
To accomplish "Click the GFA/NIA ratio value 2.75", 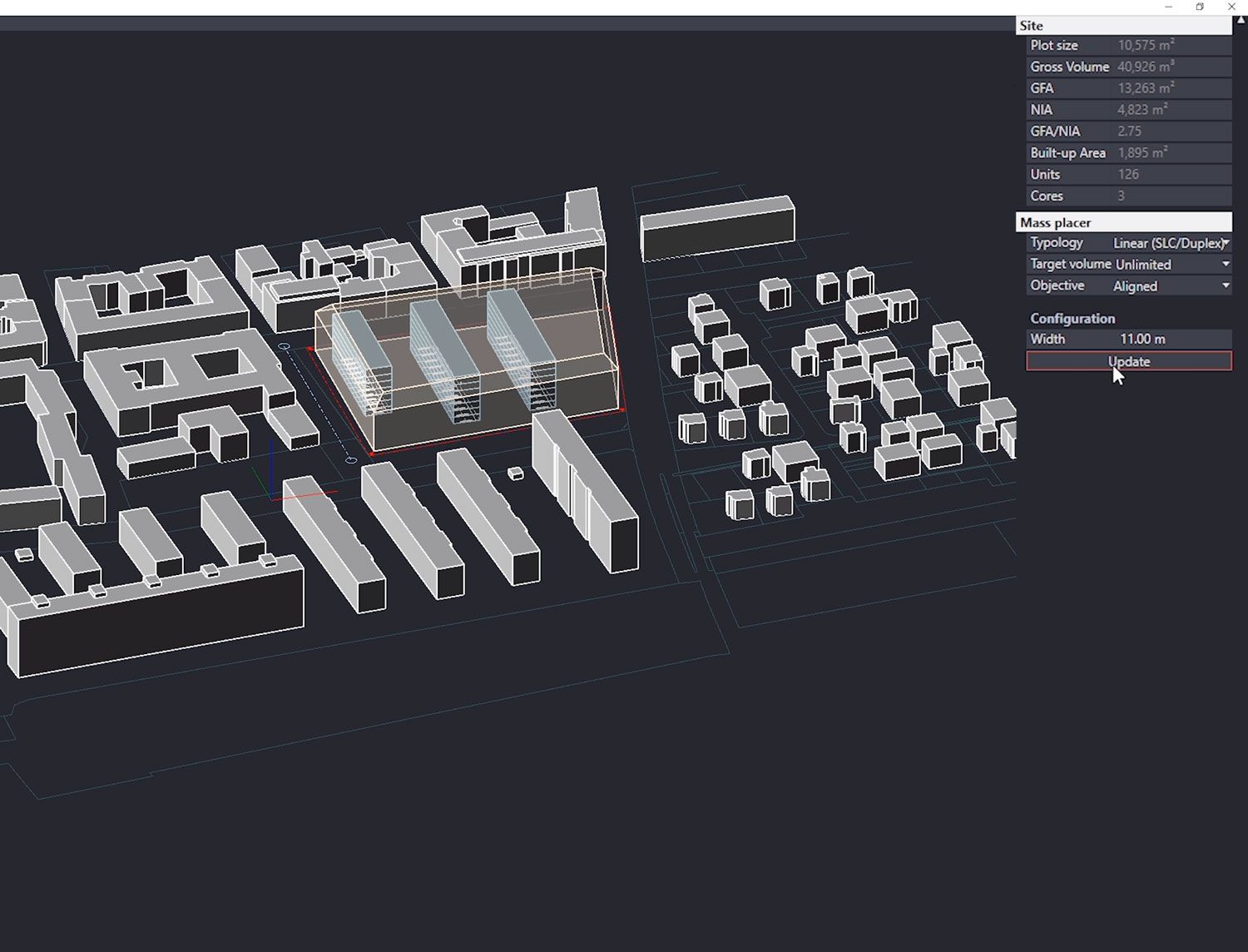I will (1129, 131).
